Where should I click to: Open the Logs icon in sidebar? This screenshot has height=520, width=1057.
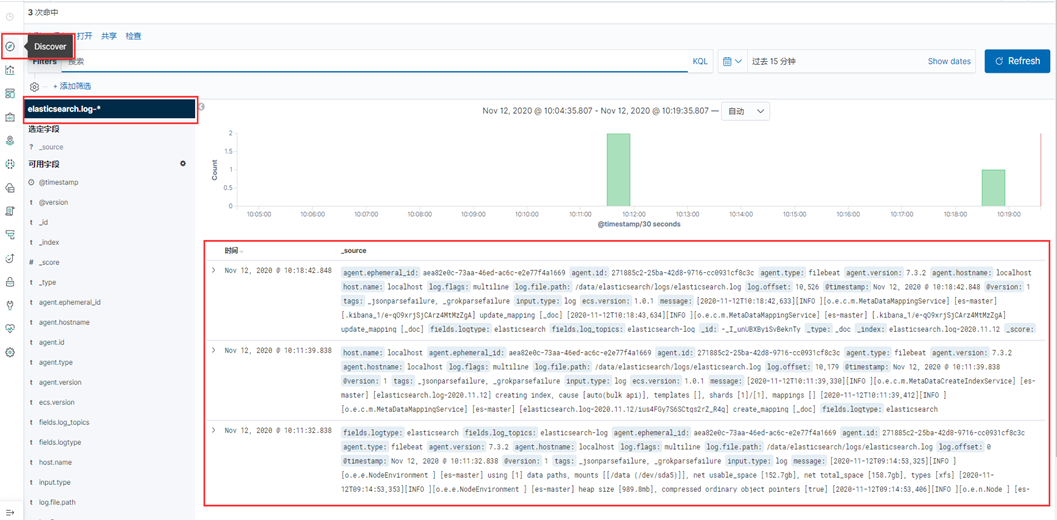tap(10, 211)
